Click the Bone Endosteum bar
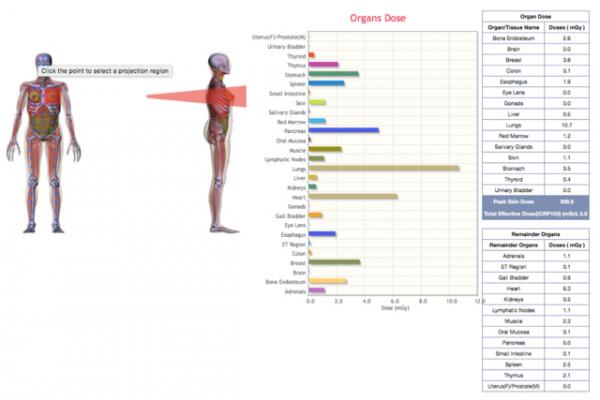The width and height of the screenshot is (600, 400). [328, 281]
